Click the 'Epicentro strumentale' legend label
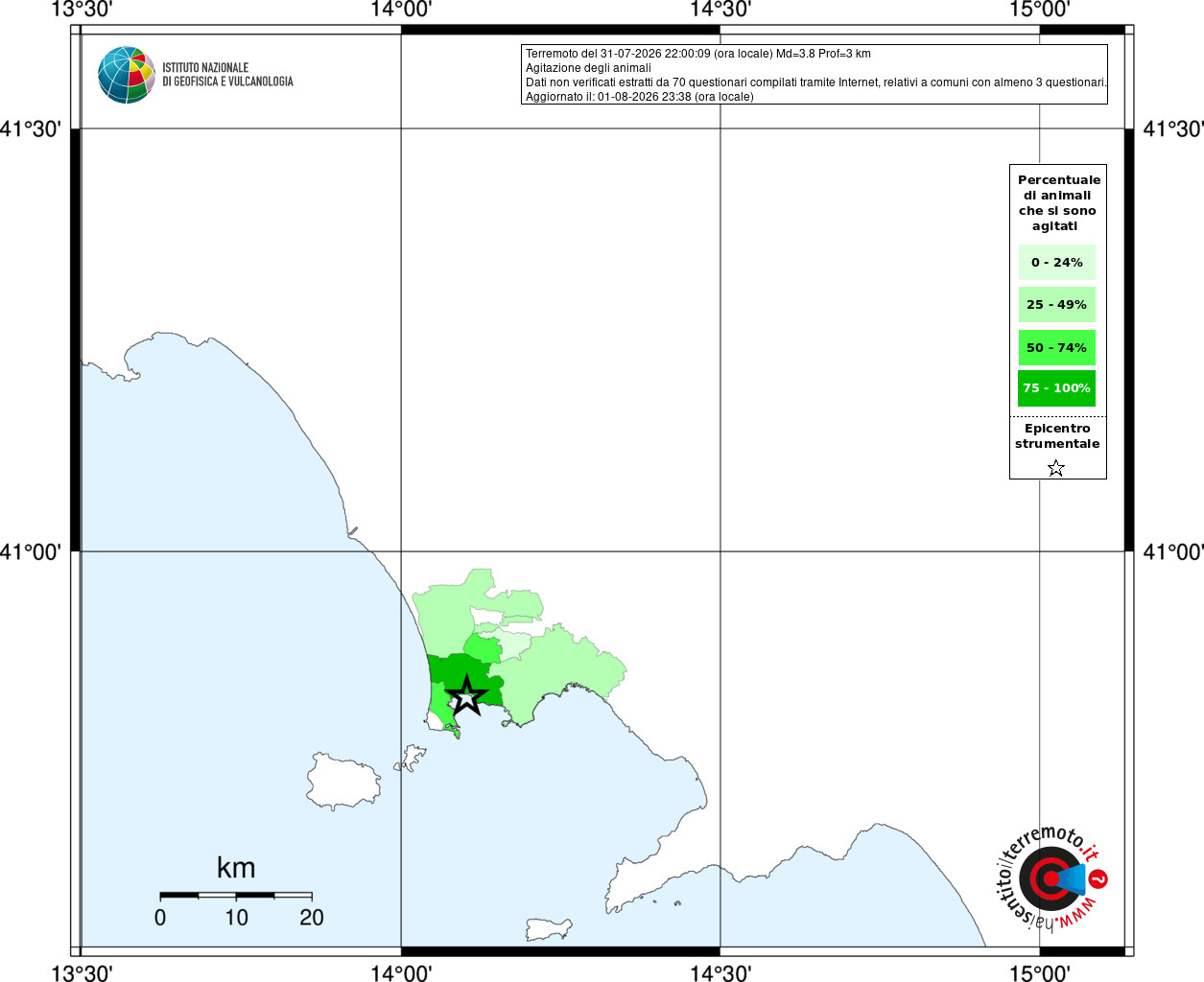The height and width of the screenshot is (982, 1204). [1057, 436]
